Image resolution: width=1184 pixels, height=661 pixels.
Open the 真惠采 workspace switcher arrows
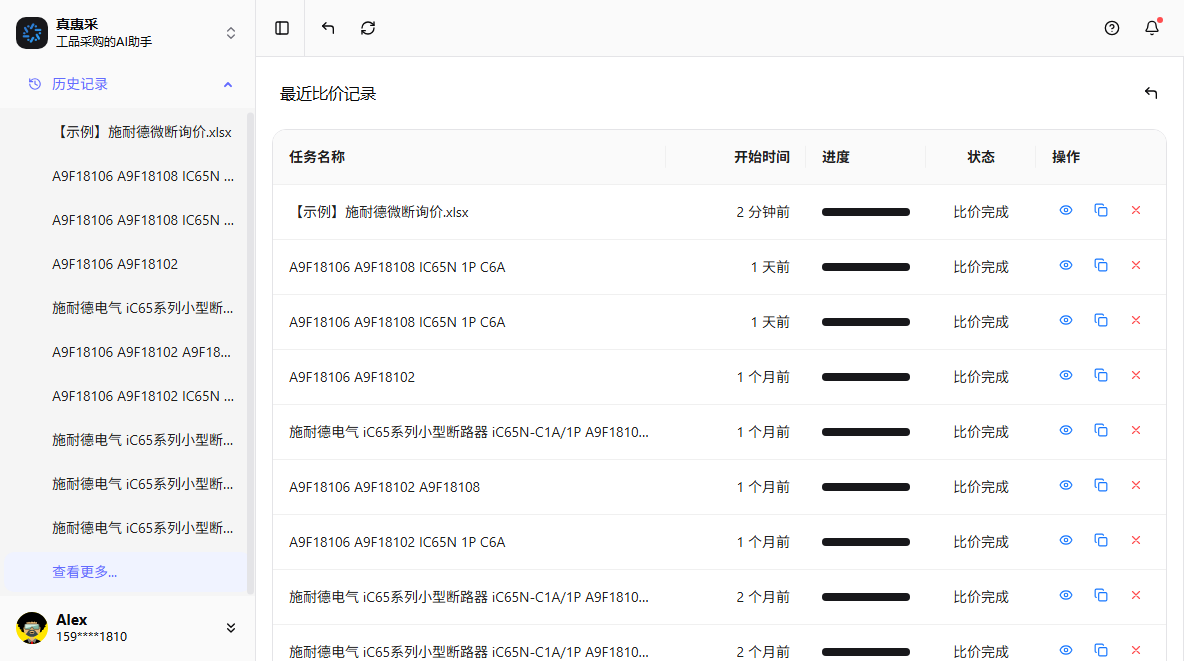point(231,33)
